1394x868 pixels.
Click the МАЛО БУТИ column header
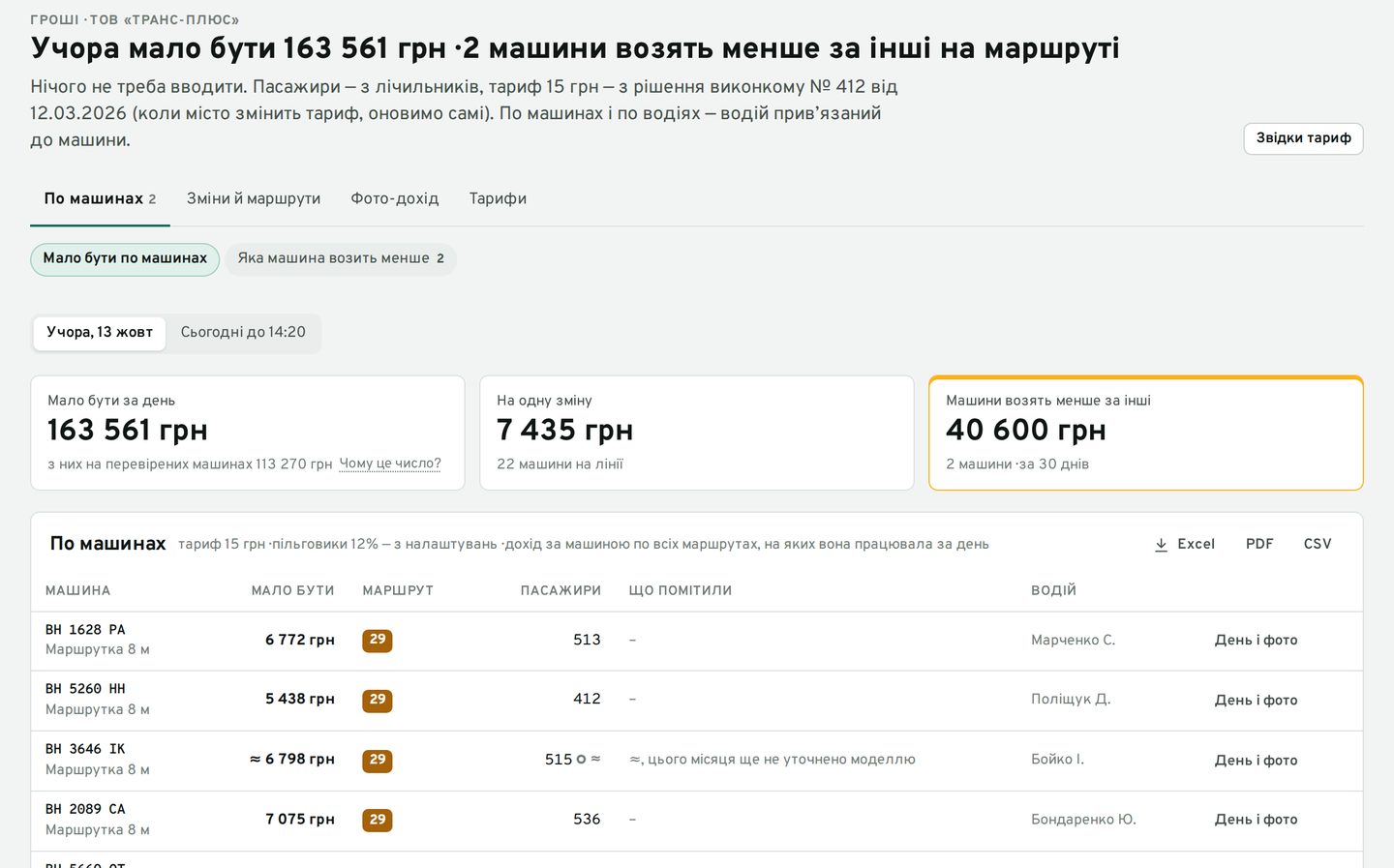click(292, 590)
